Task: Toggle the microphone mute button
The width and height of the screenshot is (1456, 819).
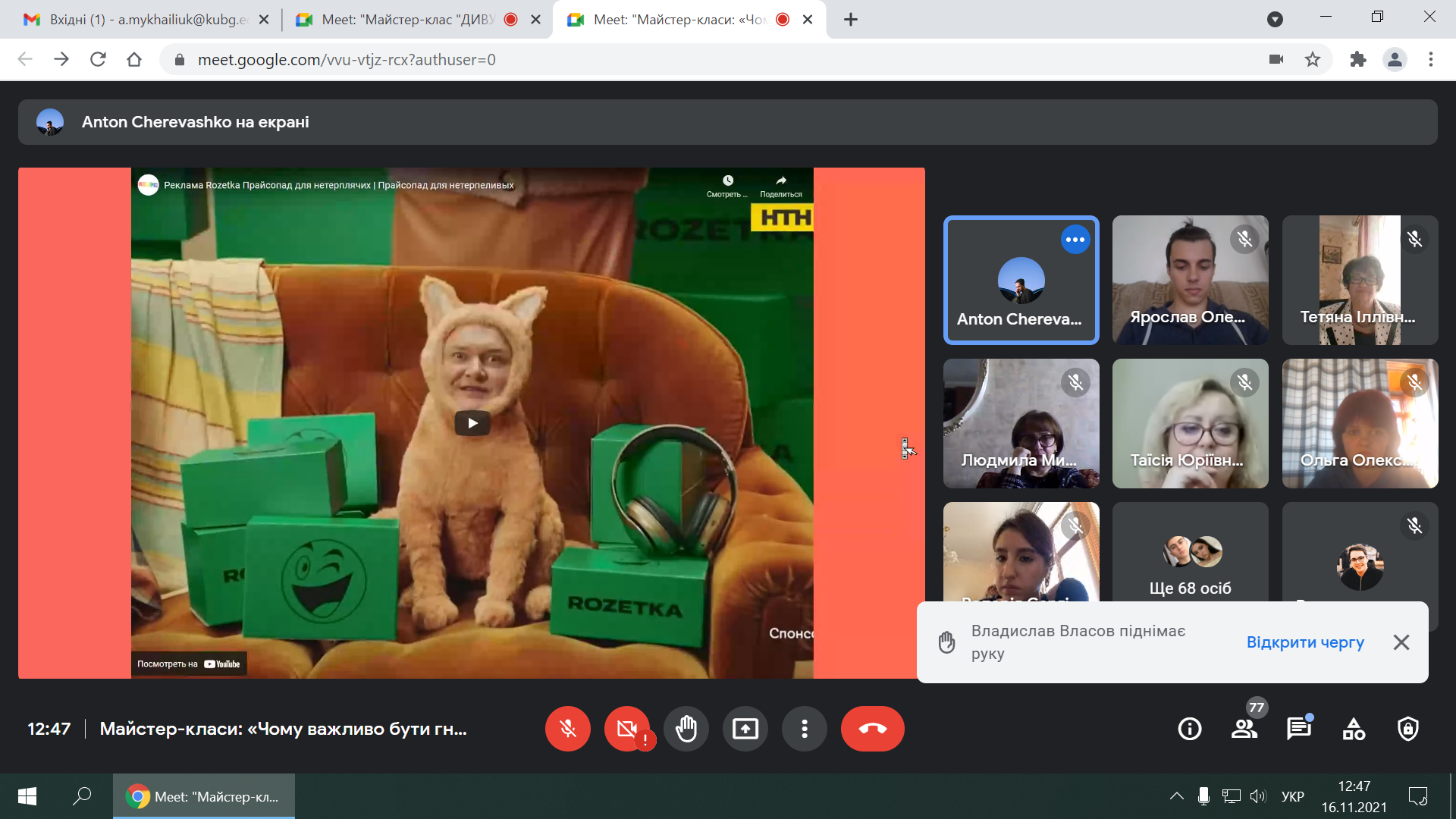Action: (x=567, y=729)
